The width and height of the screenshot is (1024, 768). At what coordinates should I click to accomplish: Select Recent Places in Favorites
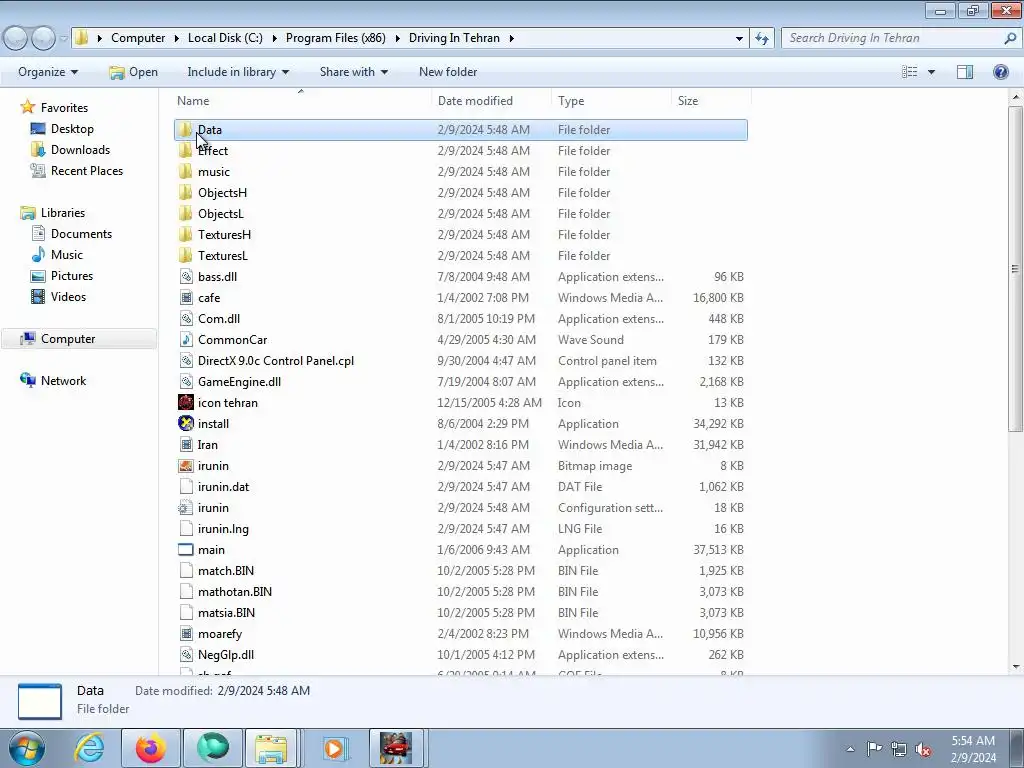[87, 170]
